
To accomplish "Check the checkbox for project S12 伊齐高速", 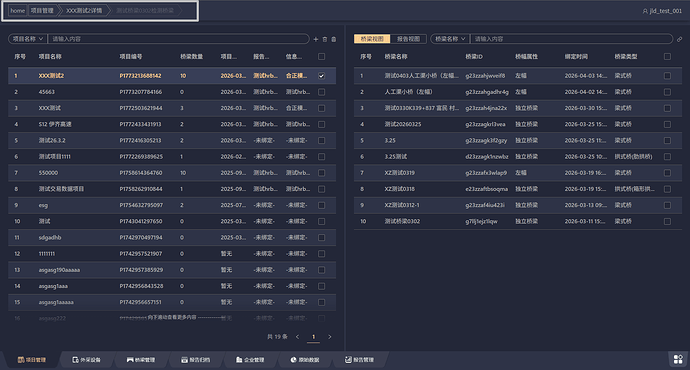I will 322,125.
